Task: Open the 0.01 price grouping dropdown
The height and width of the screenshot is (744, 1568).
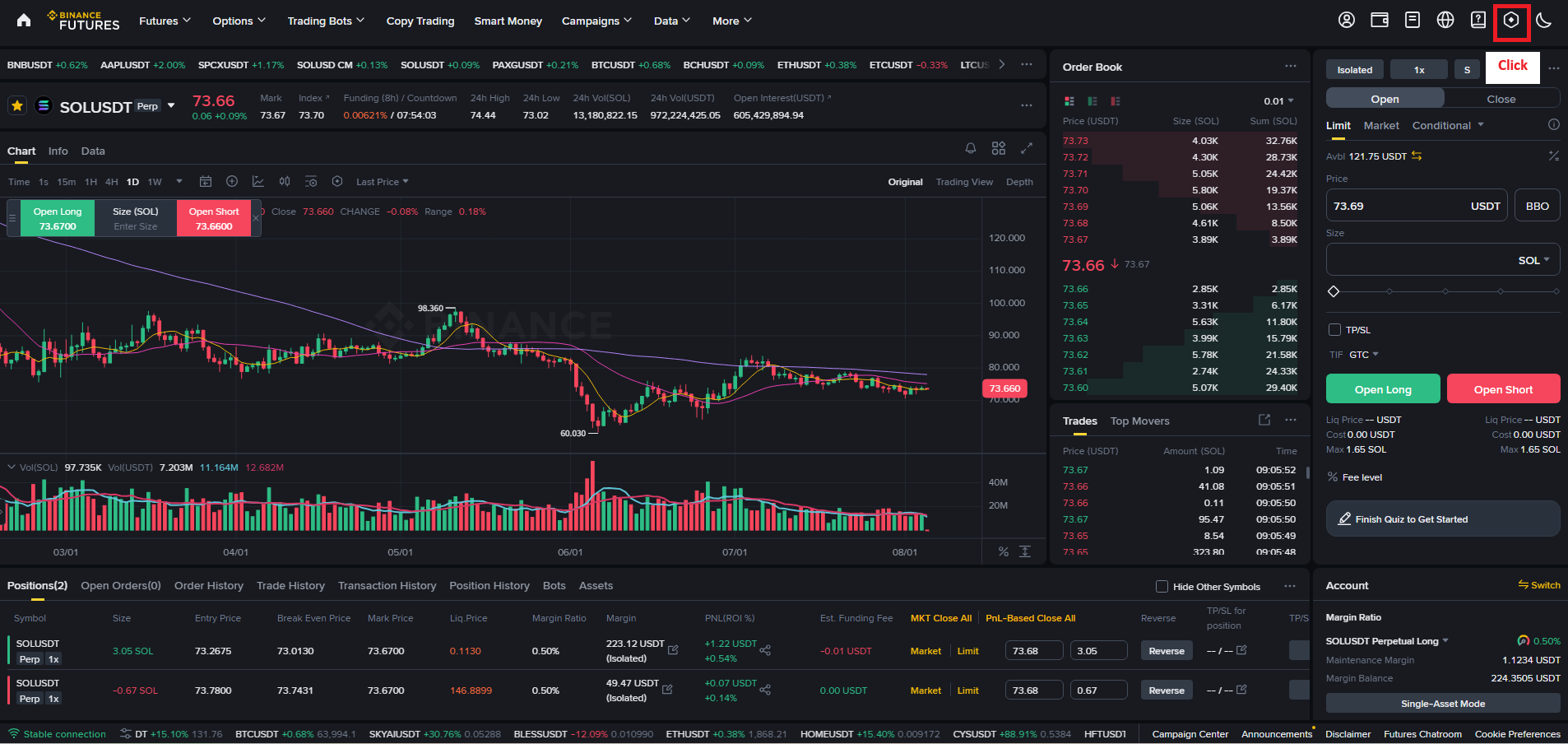Action: pyautogui.click(x=1279, y=101)
